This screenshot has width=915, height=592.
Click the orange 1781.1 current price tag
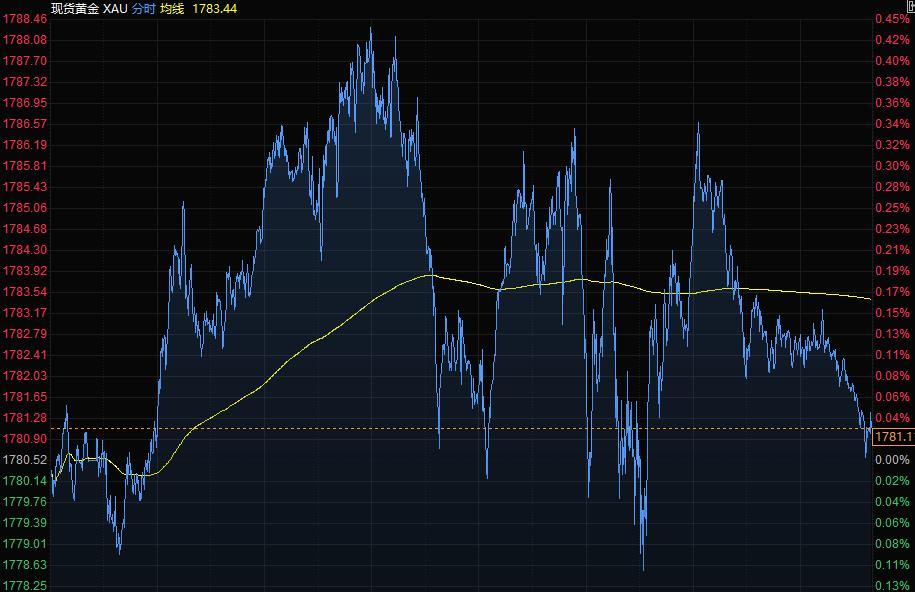point(894,437)
